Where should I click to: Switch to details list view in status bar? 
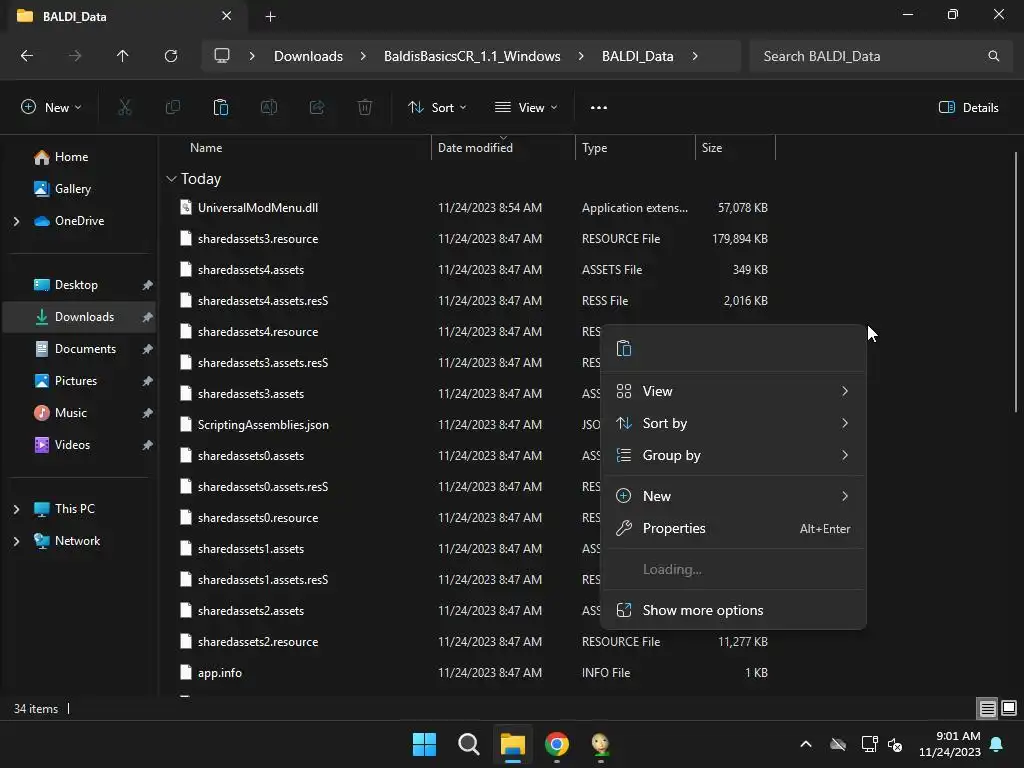coord(987,708)
